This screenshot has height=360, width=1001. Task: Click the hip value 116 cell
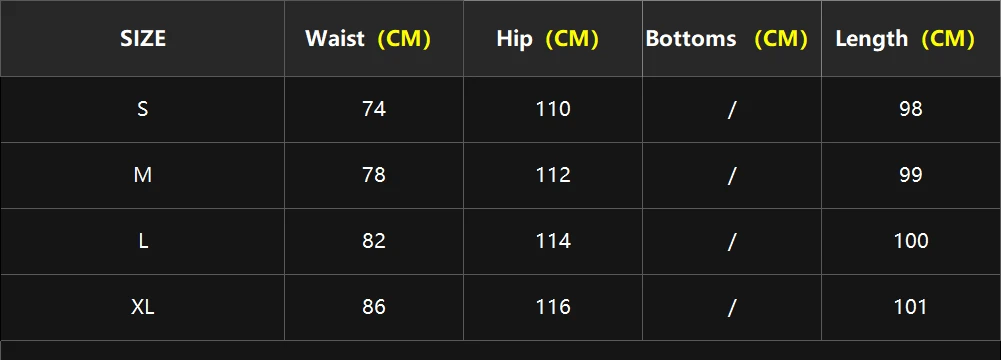tap(553, 308)
